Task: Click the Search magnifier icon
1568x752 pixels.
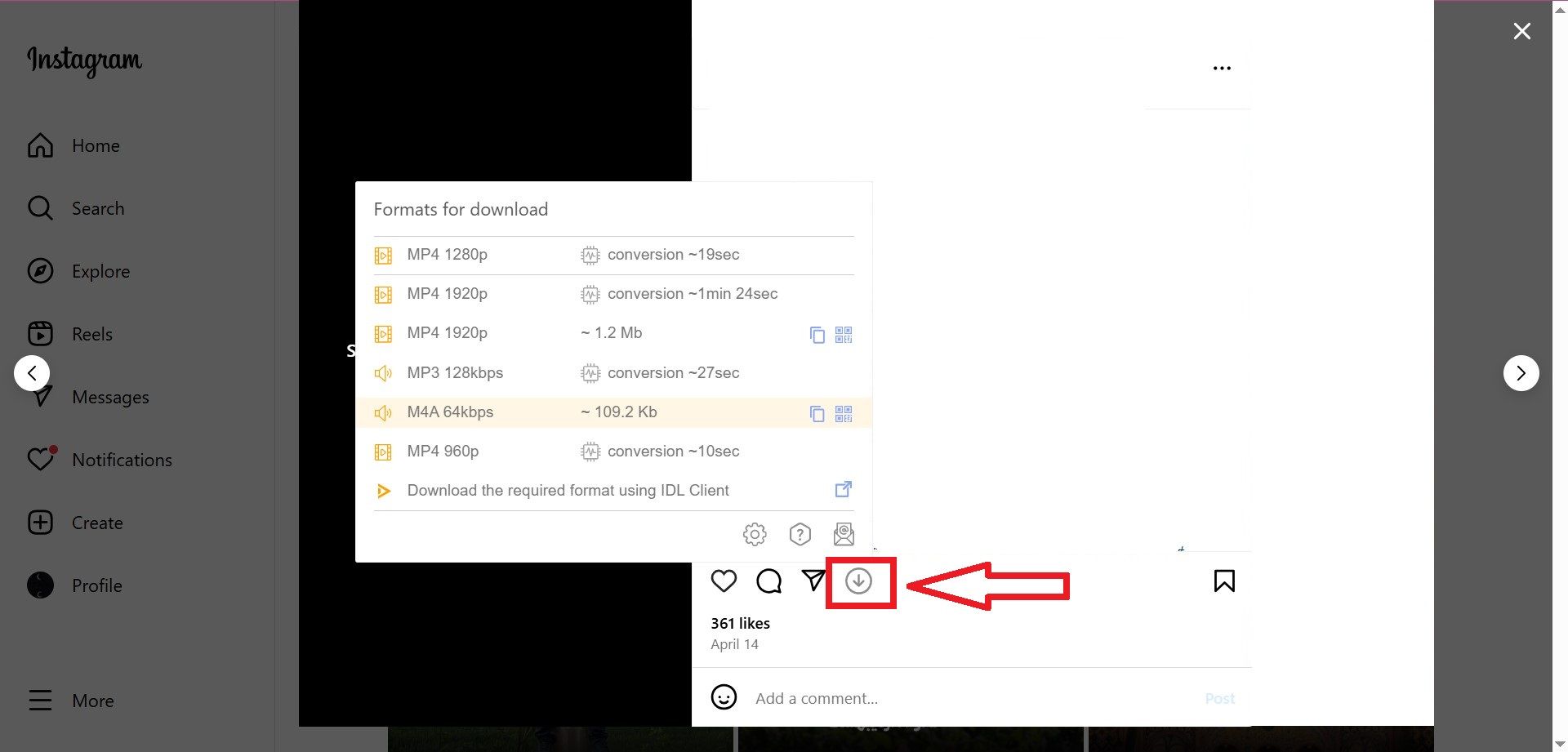Action: [x=40, y=208]
